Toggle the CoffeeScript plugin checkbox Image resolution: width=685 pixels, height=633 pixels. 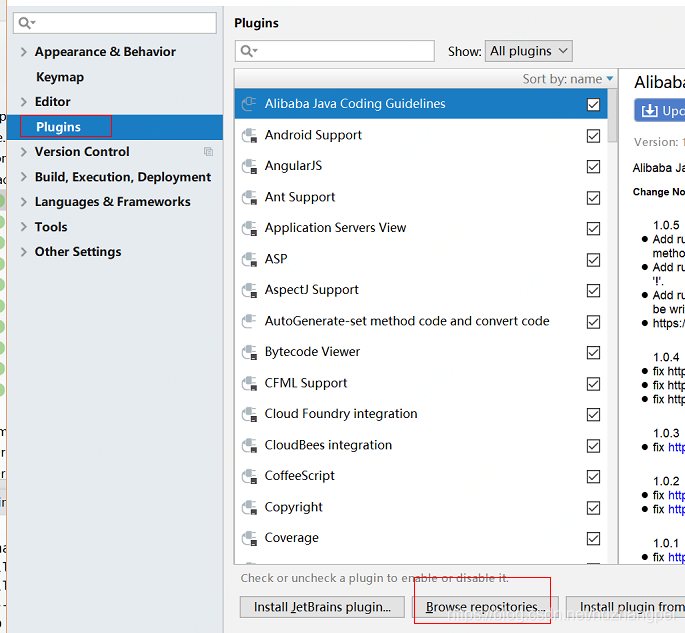coord(593,477)
